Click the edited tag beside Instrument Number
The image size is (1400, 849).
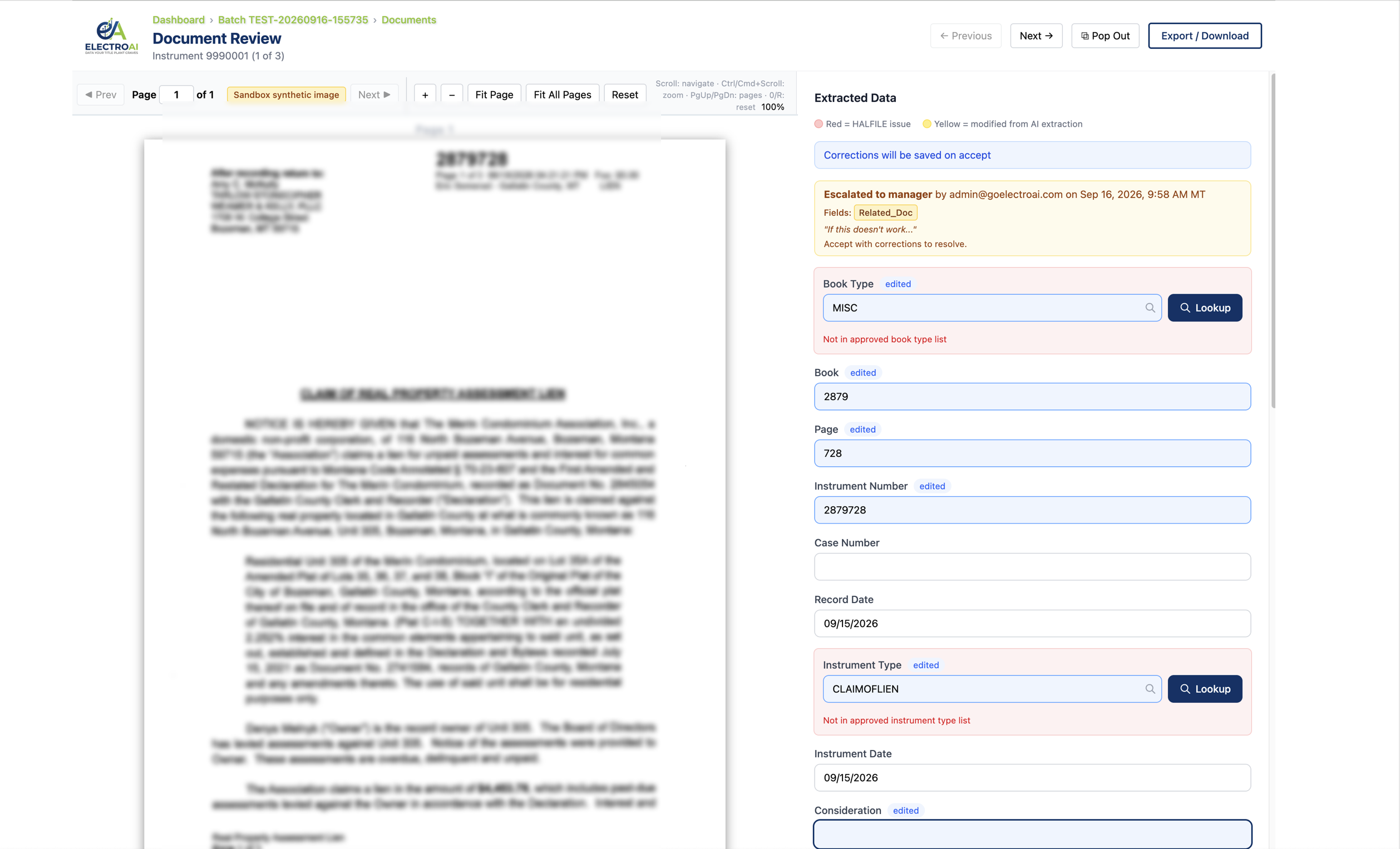(932, 486)
